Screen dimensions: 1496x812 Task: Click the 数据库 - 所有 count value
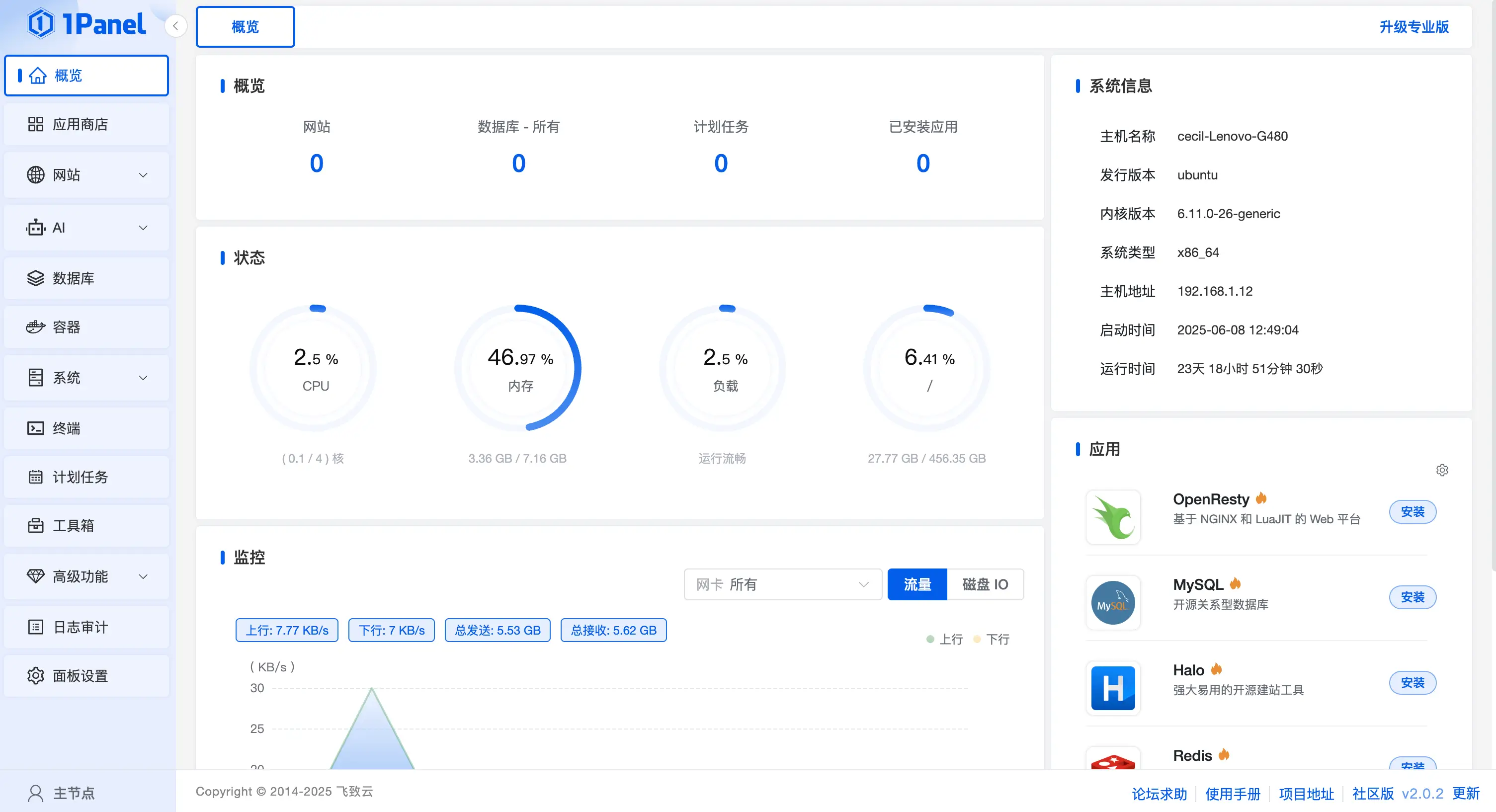point(518,163)
